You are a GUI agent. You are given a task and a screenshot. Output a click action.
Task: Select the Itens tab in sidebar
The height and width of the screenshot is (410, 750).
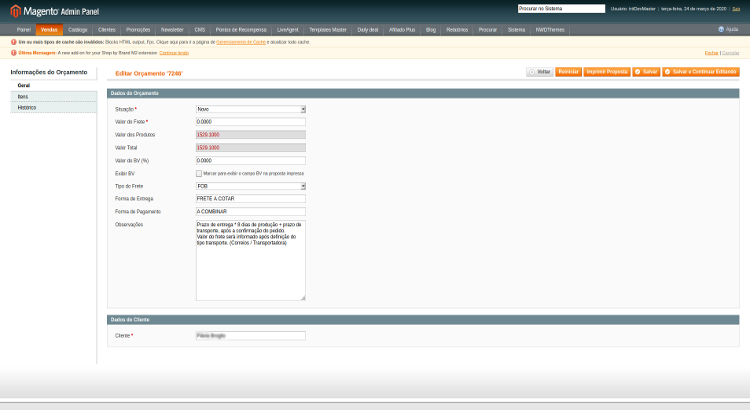tap(54, 97)
